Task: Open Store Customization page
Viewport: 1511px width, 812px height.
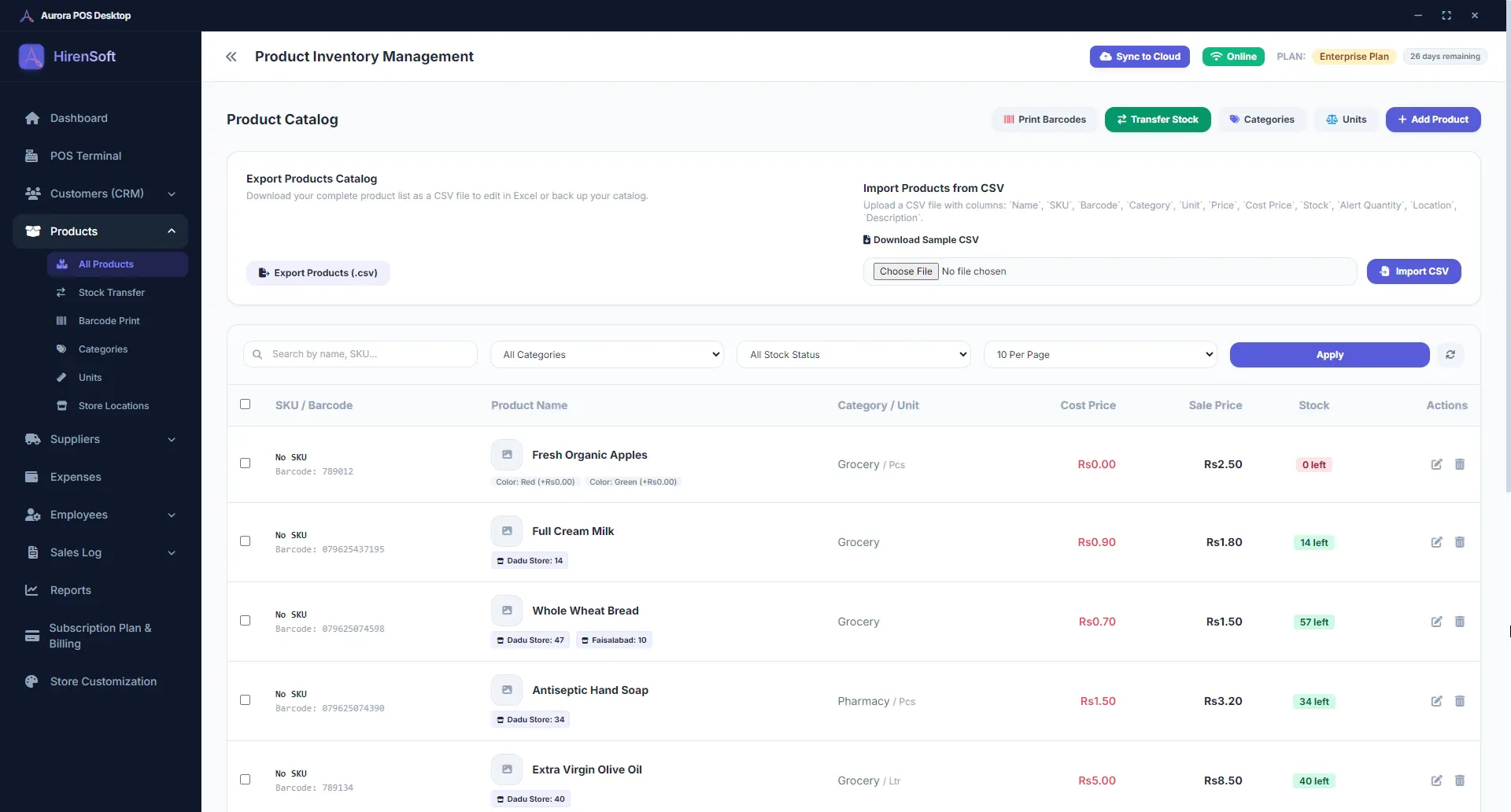Action: (101, 681)
